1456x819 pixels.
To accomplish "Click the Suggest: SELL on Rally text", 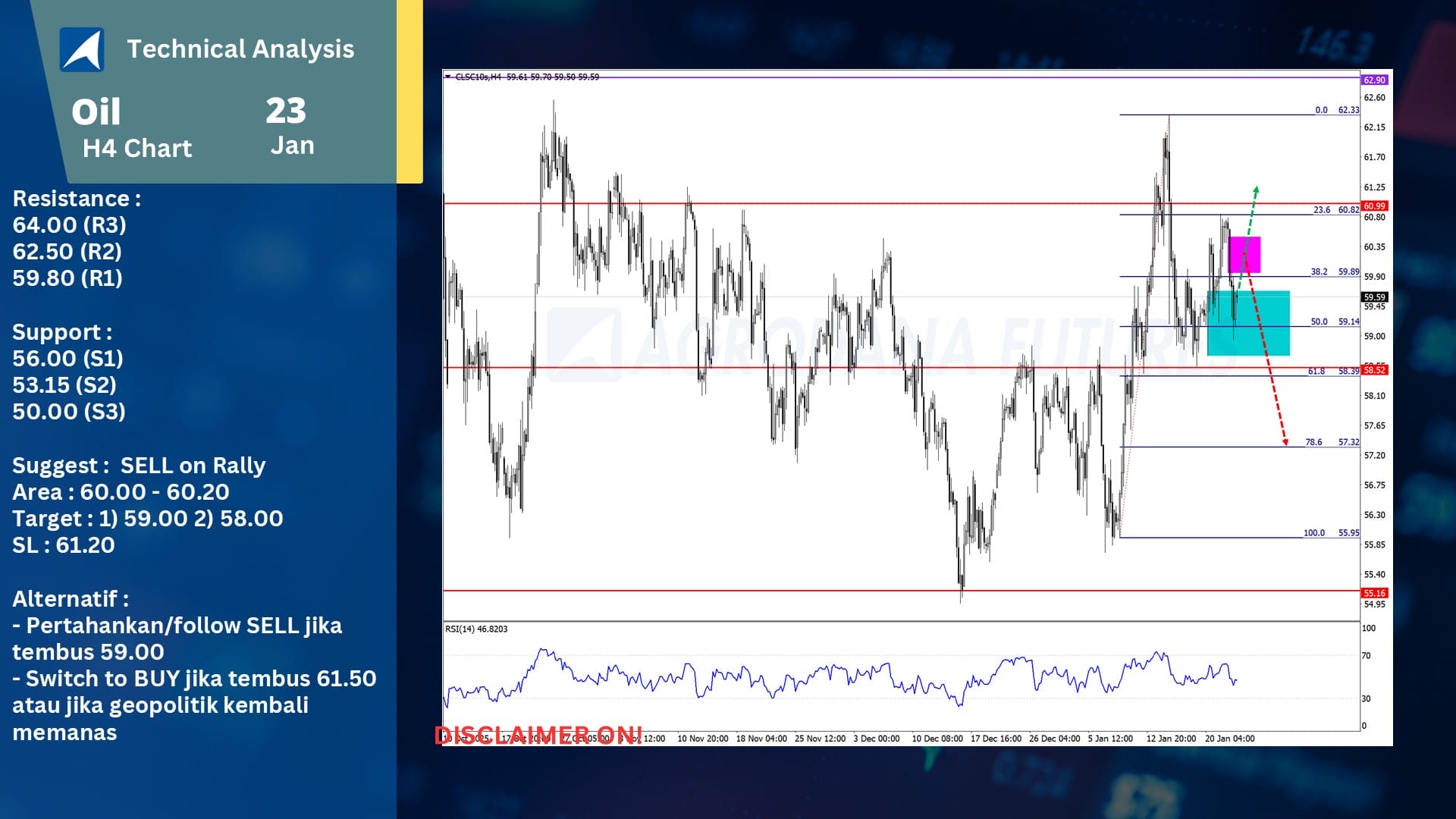I will point(139,465).
